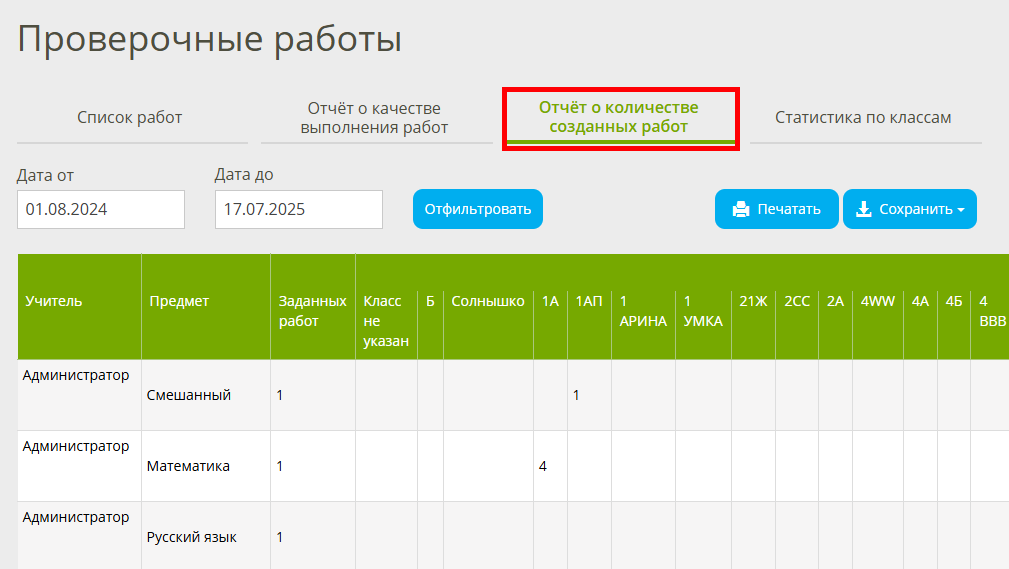The width and height of the screenshot is (1009, 569).
Task: Apply the Отфильтровать button
Action: (x=477, y=209)
